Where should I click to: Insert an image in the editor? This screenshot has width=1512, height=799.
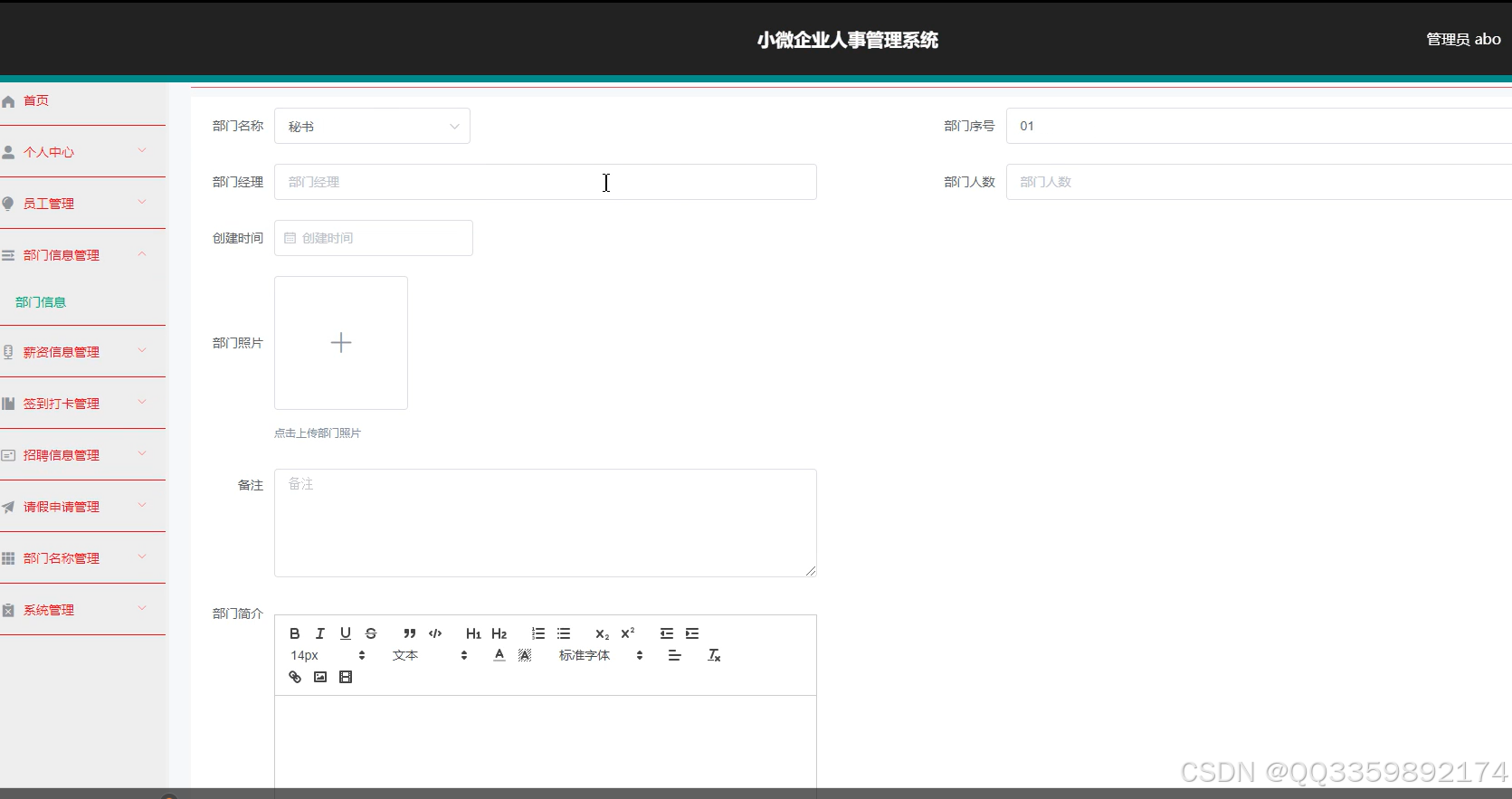coord(320,677)
